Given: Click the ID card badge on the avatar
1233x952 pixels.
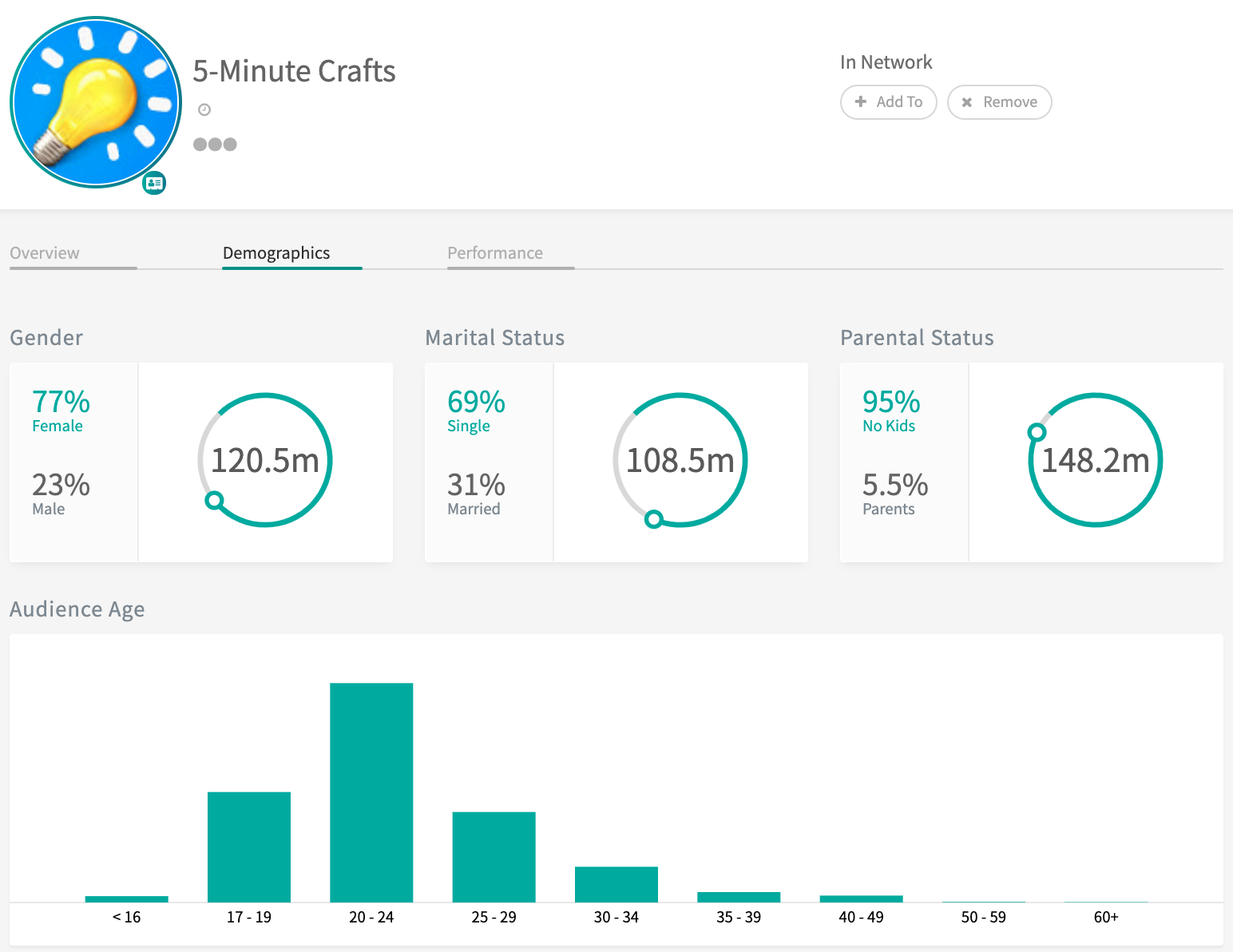Looking at the screenshot, I should tap(154, 183).
